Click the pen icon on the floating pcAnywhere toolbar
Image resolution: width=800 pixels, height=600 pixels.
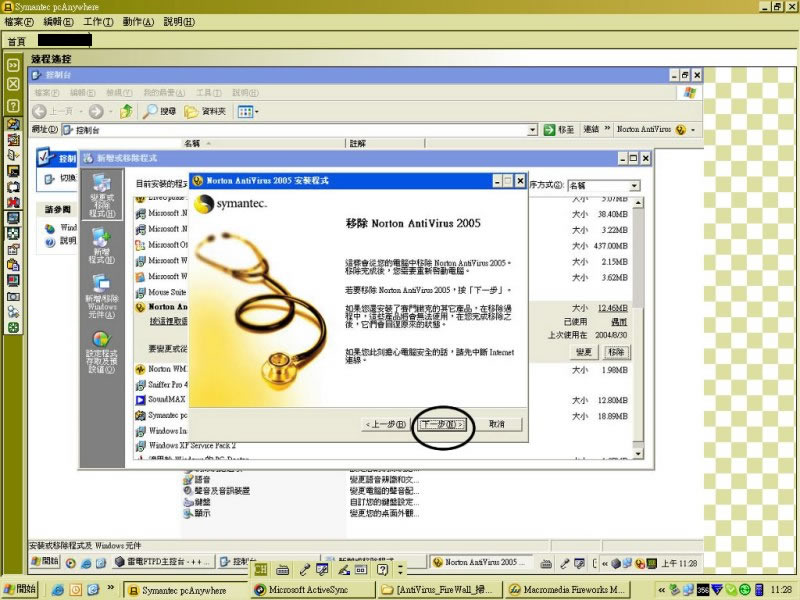[343, 570]
